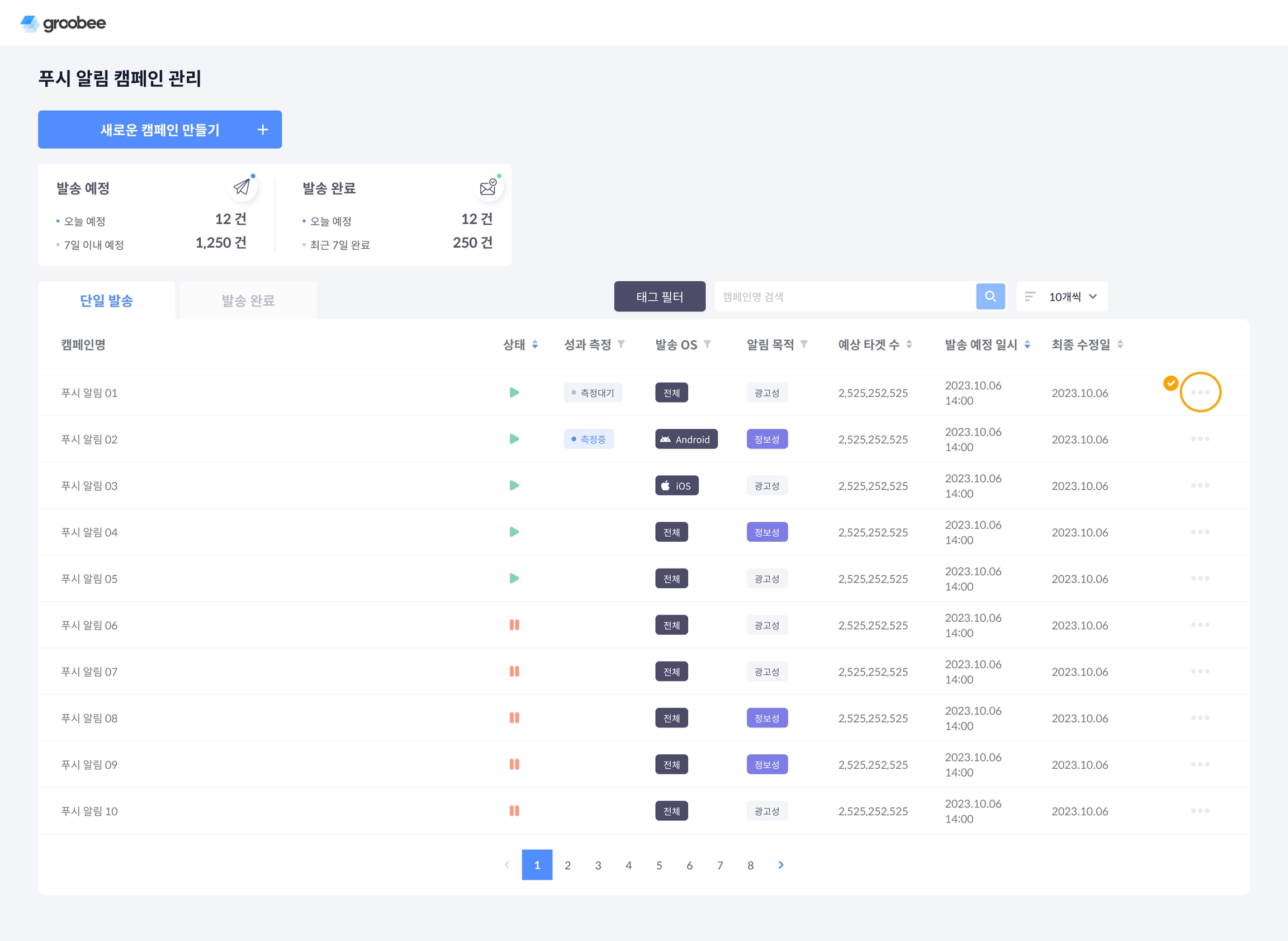
Task: Go to pagination page 3
Action: click(x=598, y=864)
